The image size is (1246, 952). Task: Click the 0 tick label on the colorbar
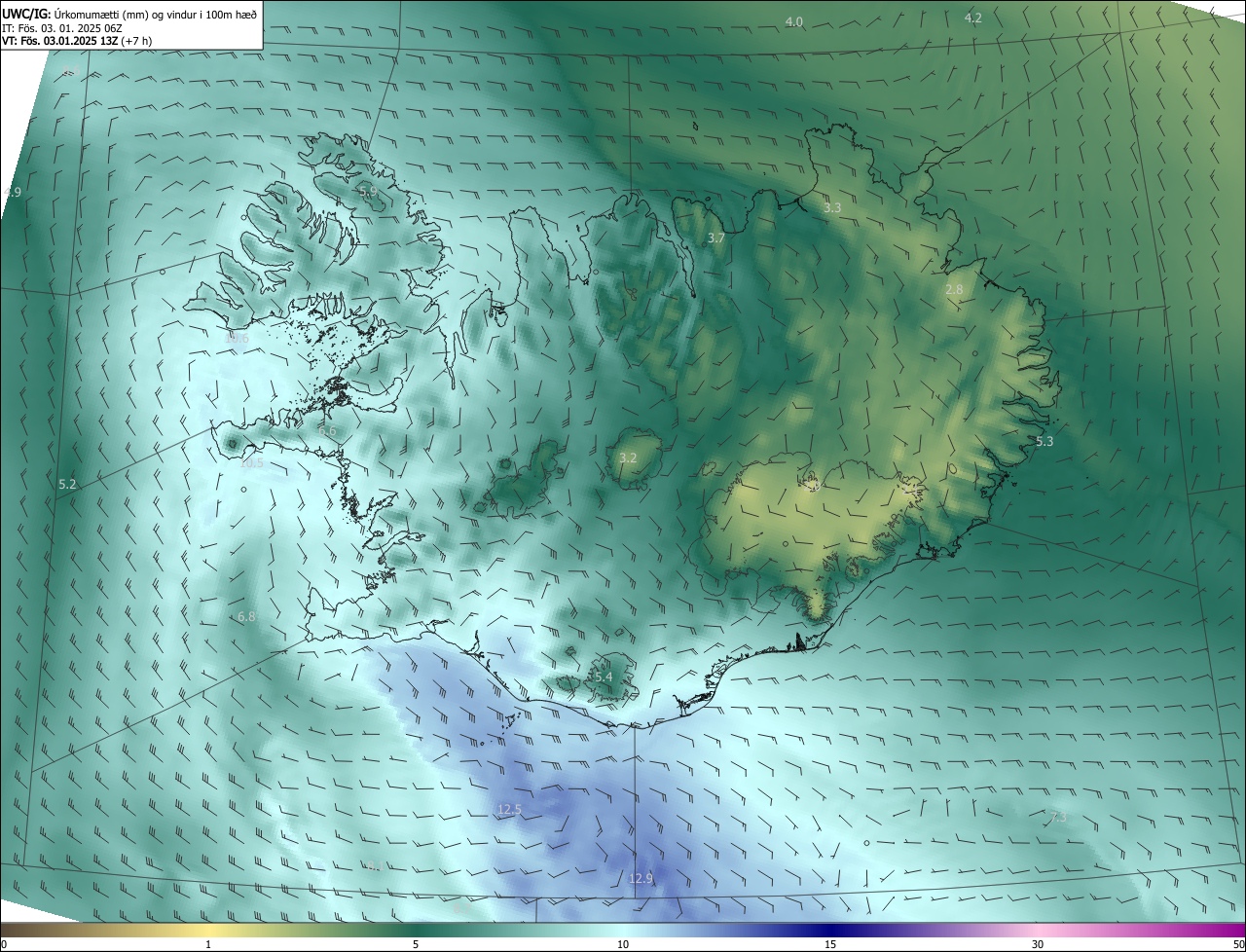[x=4, y=944]
